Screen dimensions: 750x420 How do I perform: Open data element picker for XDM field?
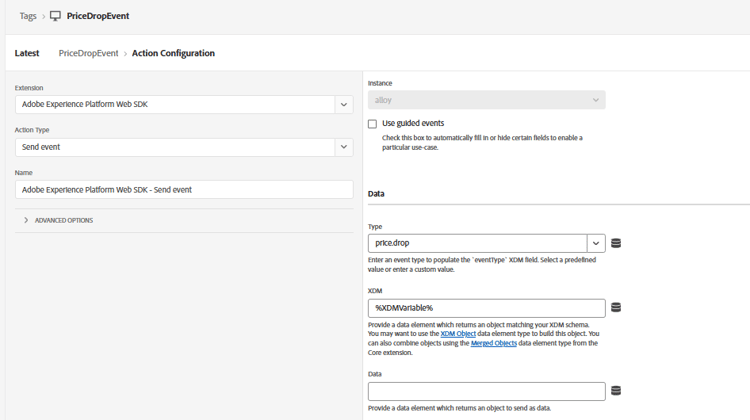pyautogui.click(x=616, y=307)
